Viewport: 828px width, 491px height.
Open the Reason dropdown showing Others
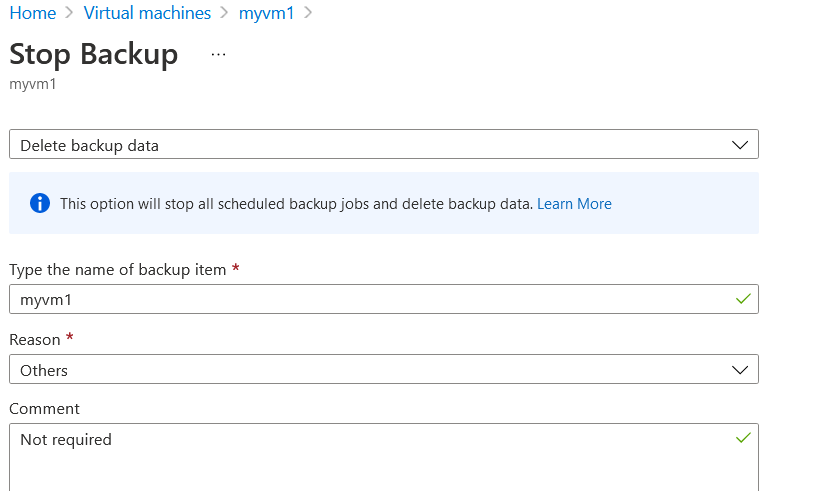[384, 369]
